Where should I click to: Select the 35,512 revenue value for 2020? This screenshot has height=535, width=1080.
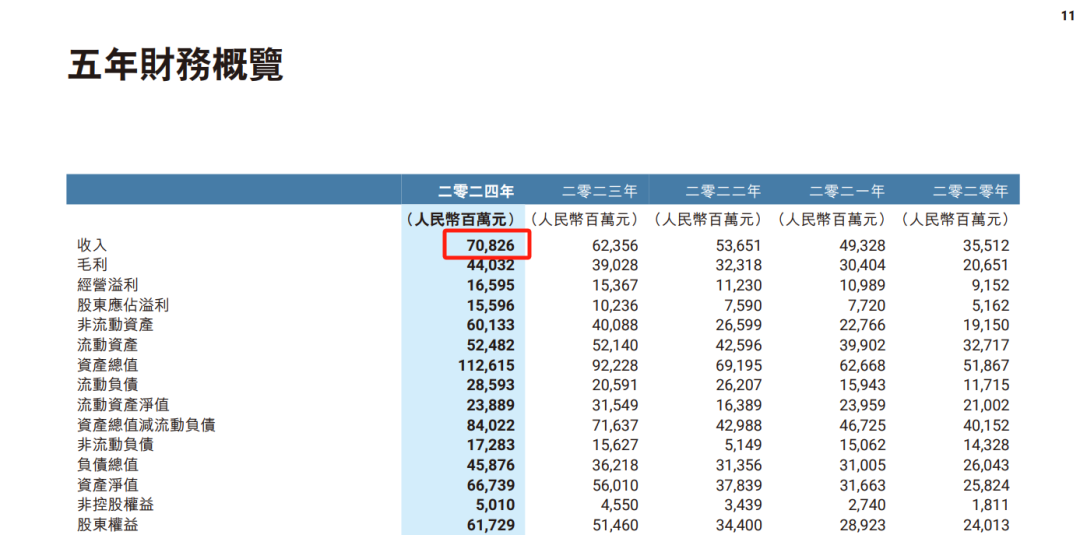pyautogui.click(x=985, y=245)
